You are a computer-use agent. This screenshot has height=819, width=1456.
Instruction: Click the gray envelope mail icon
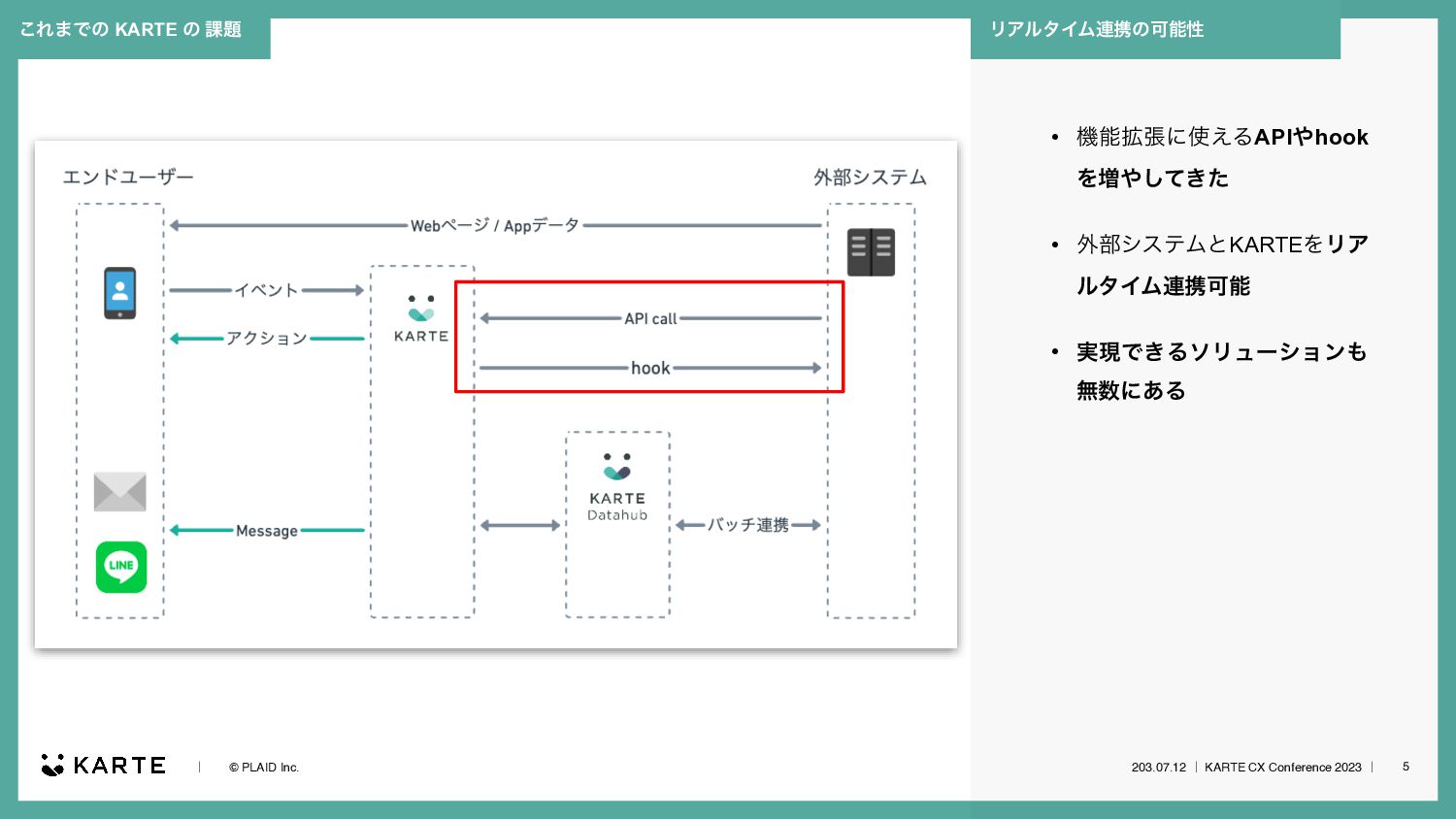coord(120,492)
